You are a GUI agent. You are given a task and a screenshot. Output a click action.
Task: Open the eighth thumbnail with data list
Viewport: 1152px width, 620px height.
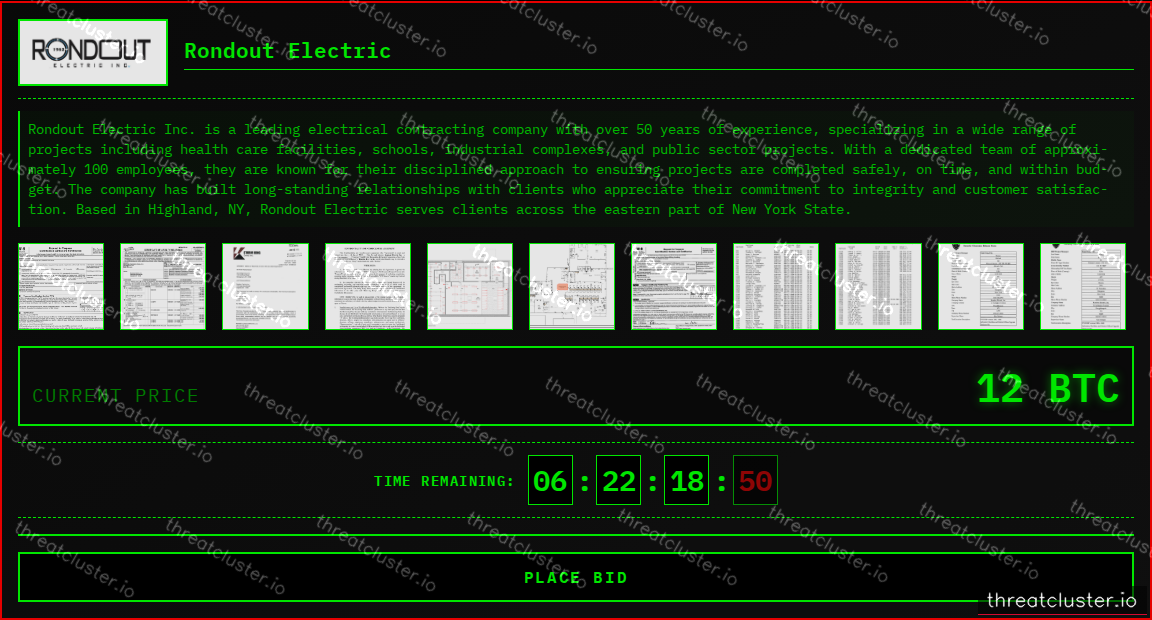(x=776, y=286)
